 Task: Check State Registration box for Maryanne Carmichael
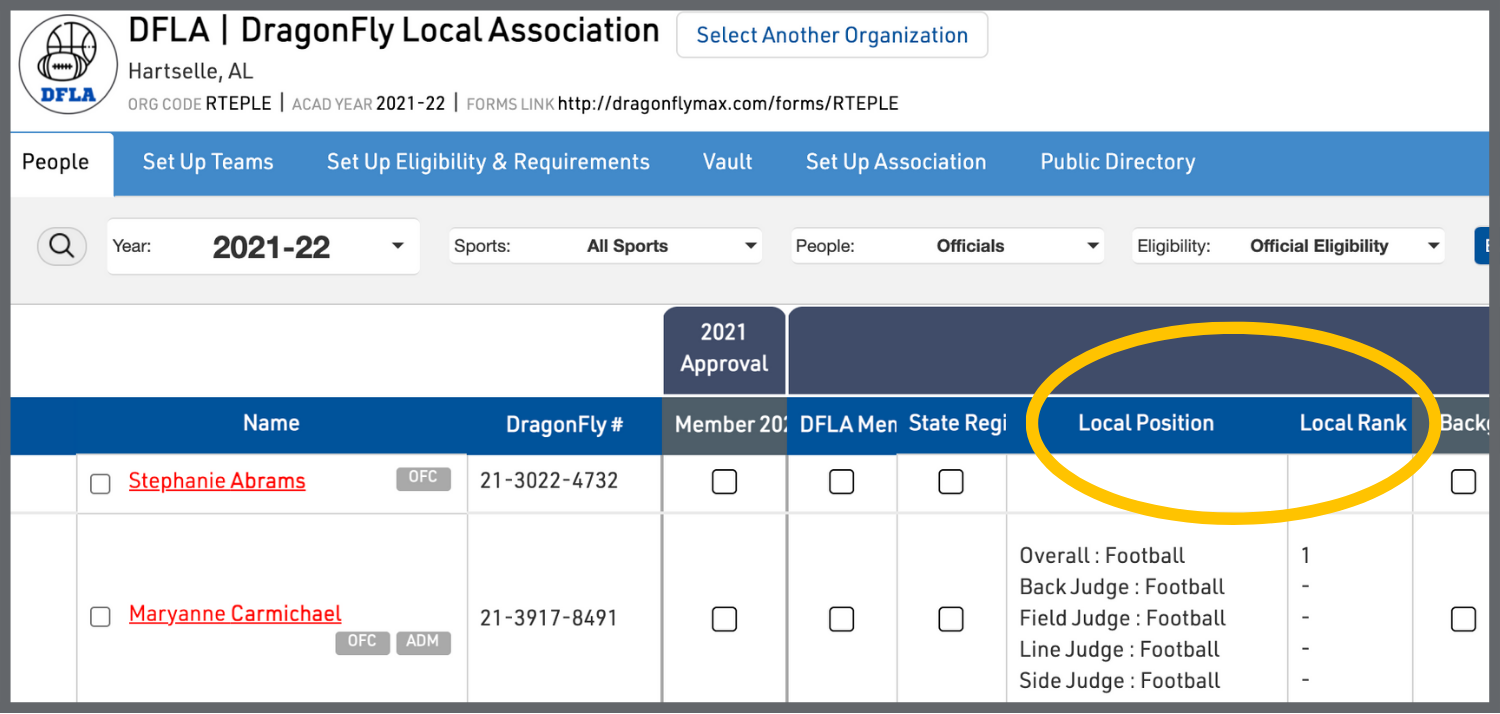[x=950, y=619]
